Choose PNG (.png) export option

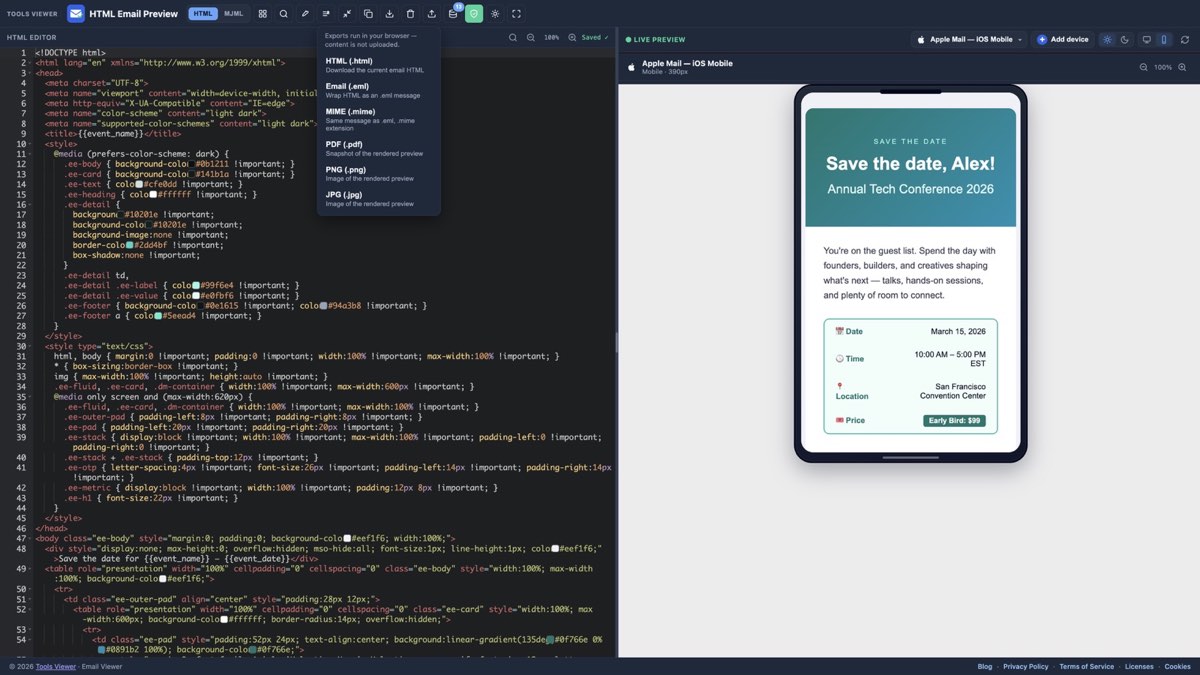[379, 173]
